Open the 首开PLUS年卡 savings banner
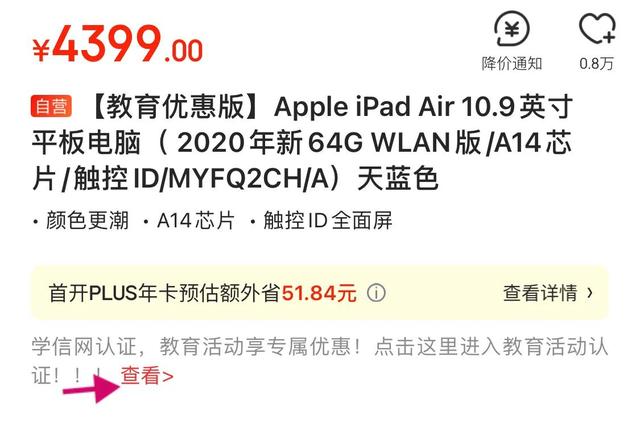640x424 pixels. (x=320, y=293)
